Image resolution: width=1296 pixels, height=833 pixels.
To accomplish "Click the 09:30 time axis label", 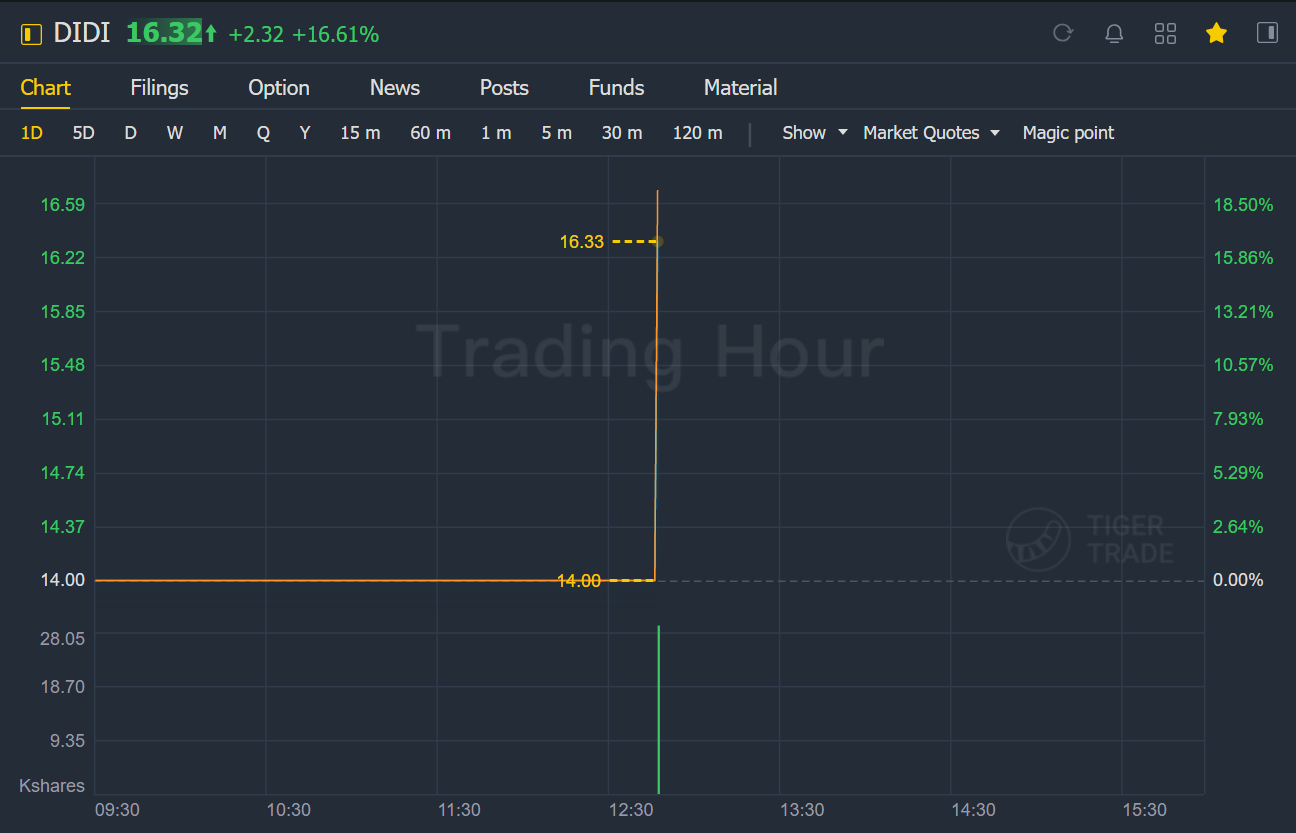I will (x=117, y=809).
